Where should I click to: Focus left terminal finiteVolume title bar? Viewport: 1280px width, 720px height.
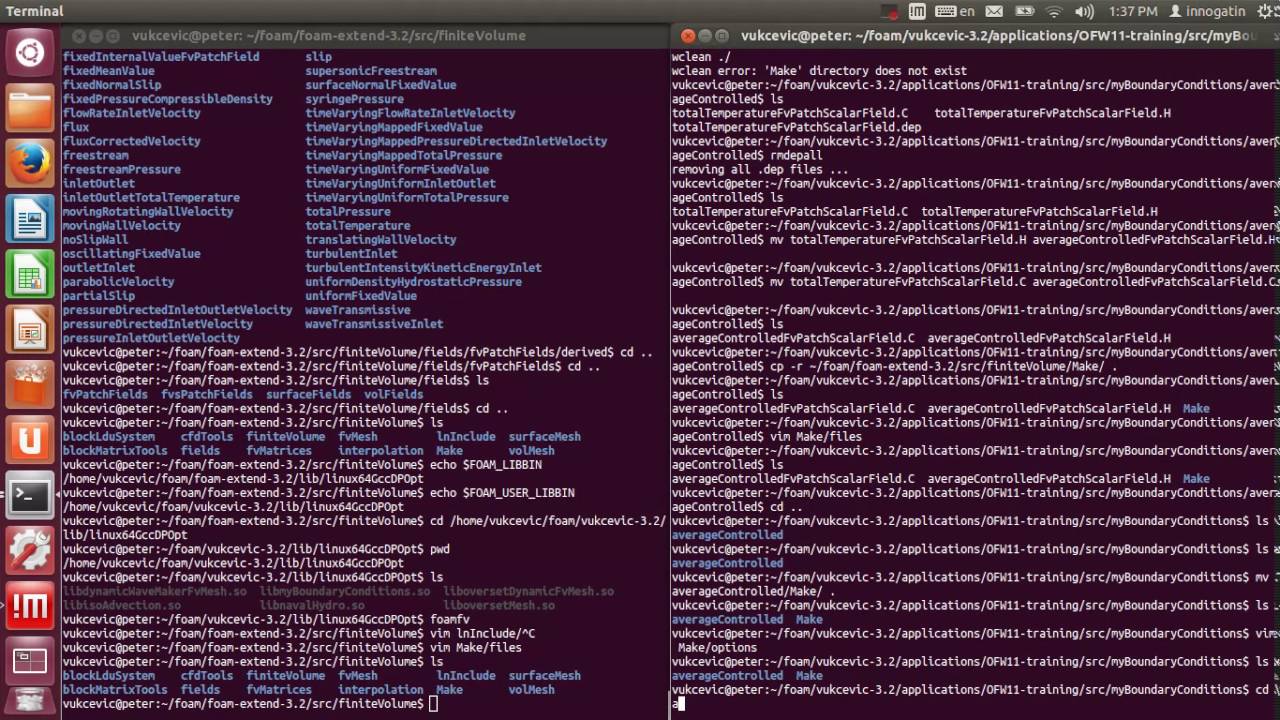coord(329,36)
